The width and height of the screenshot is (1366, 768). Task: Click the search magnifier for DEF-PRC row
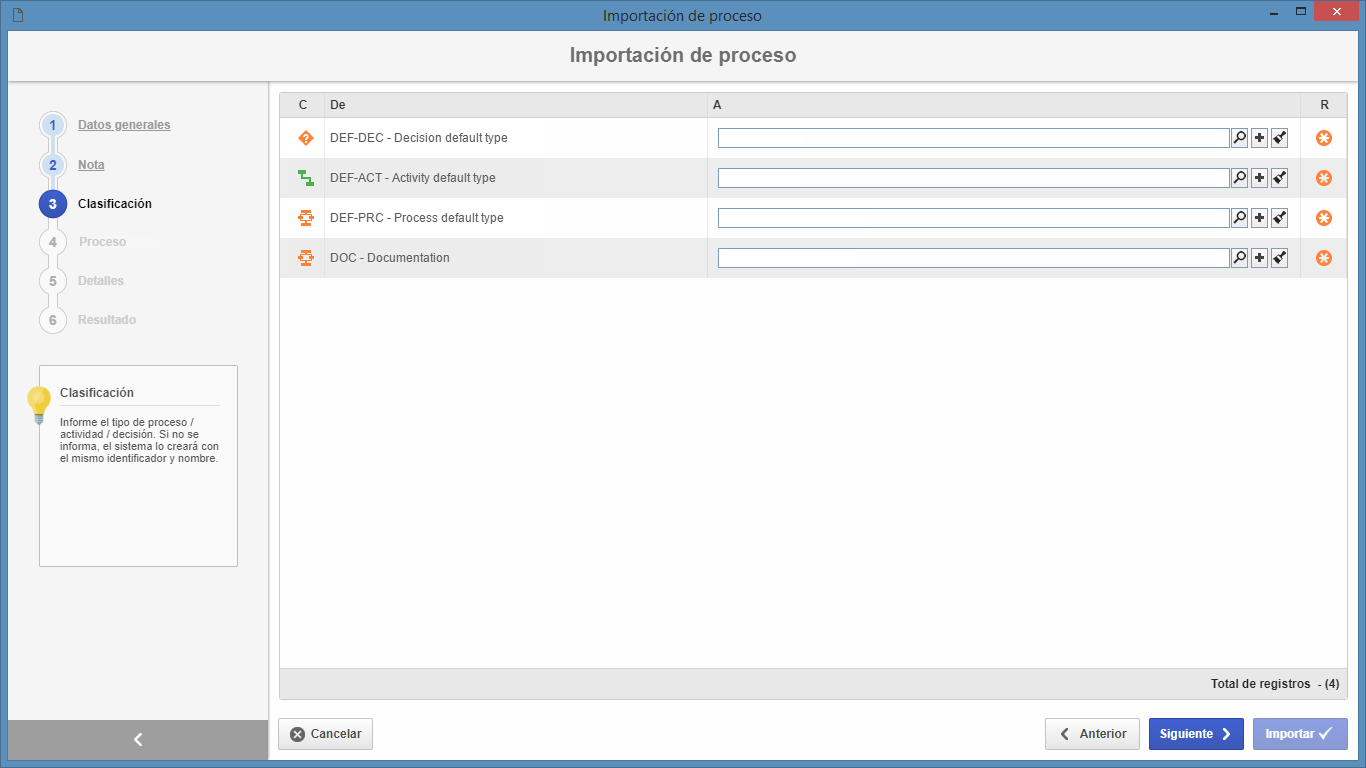click(1239, 218)
